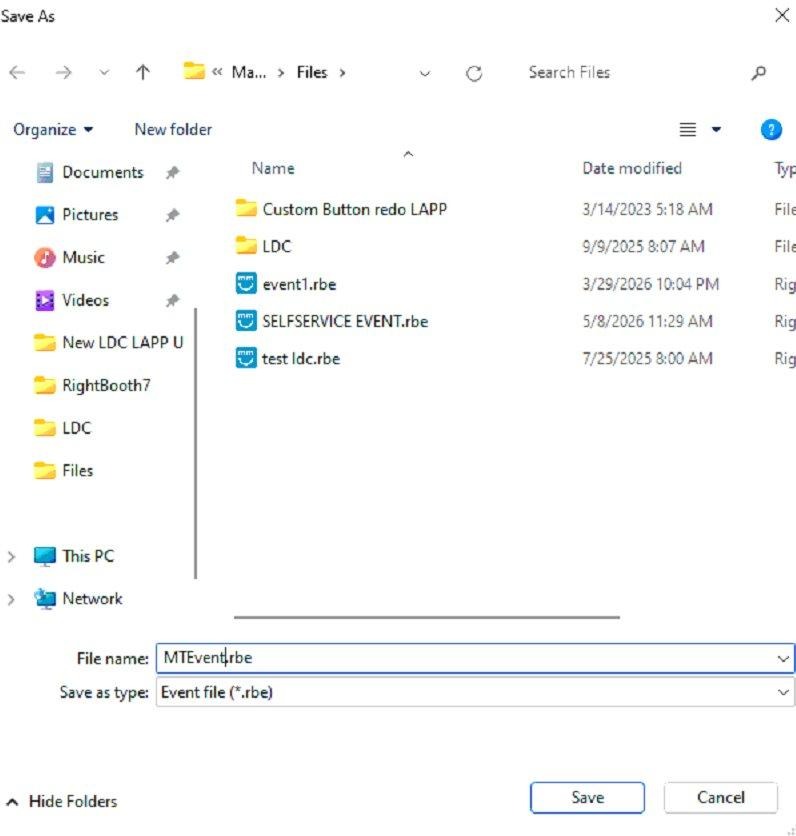Create a New folder
The width and height of the screenshot is (796, 836).
[x=173, y=130]
